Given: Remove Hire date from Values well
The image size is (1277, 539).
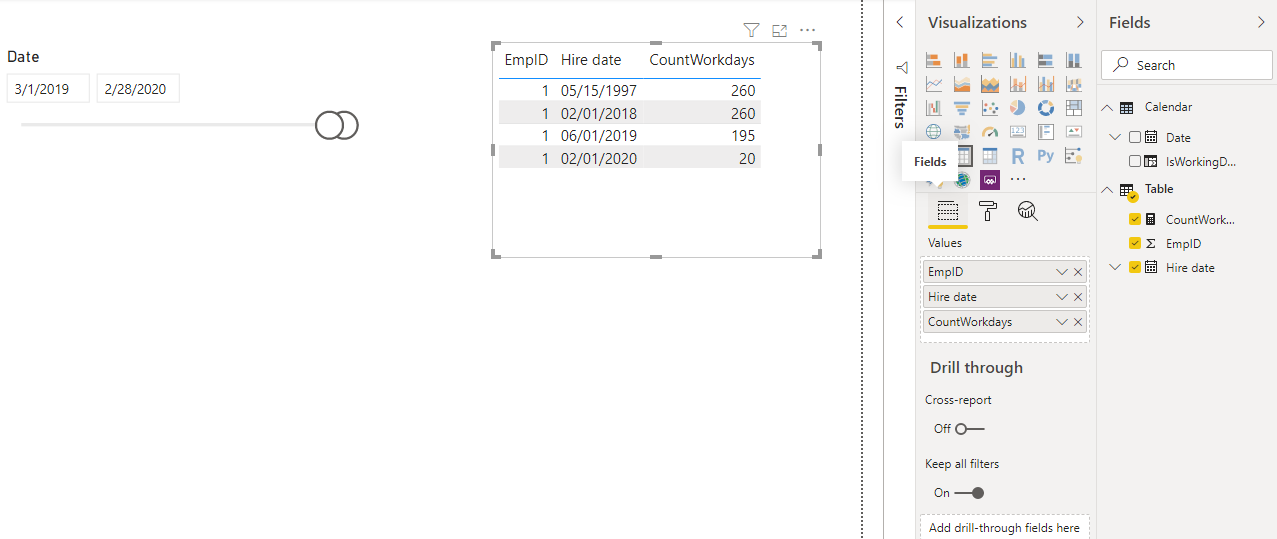Looking at the screenshot, I should click(1078, 297).
